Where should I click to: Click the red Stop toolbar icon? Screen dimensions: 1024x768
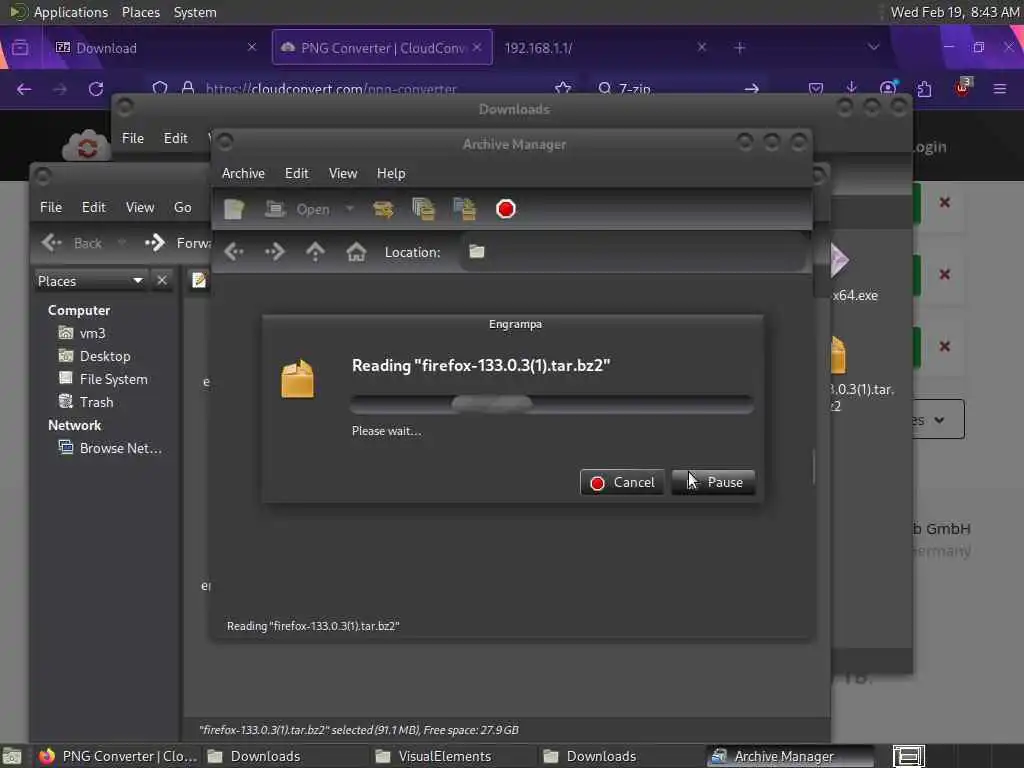505,209
